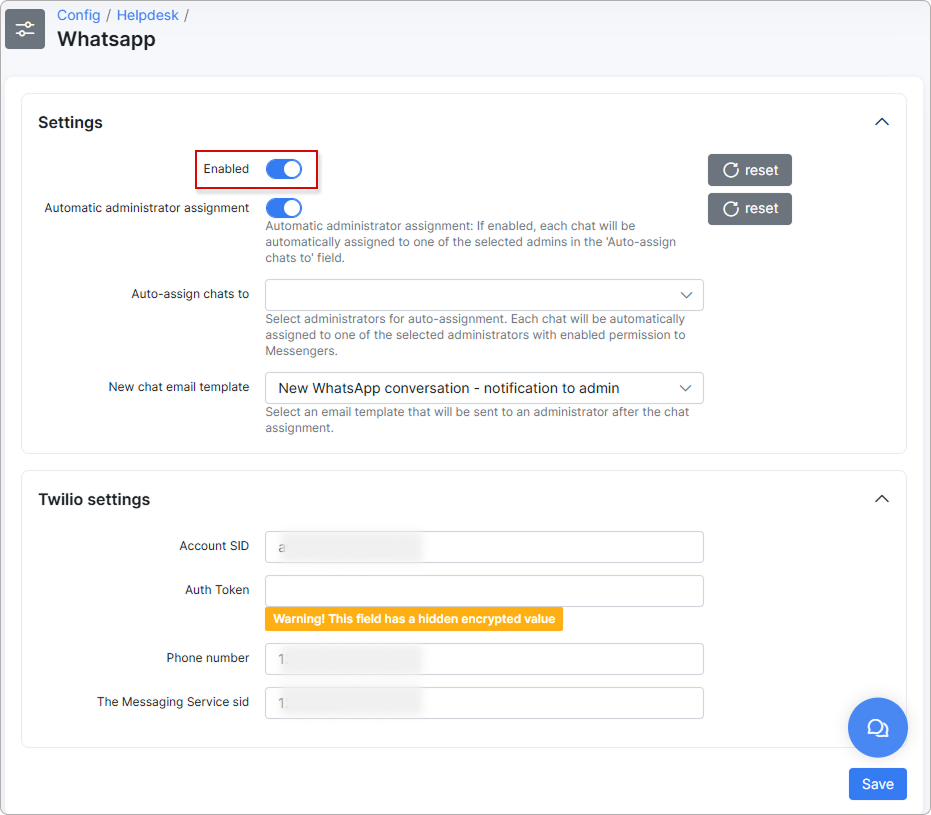Open New chat email template dropdown

click(484, 388)
